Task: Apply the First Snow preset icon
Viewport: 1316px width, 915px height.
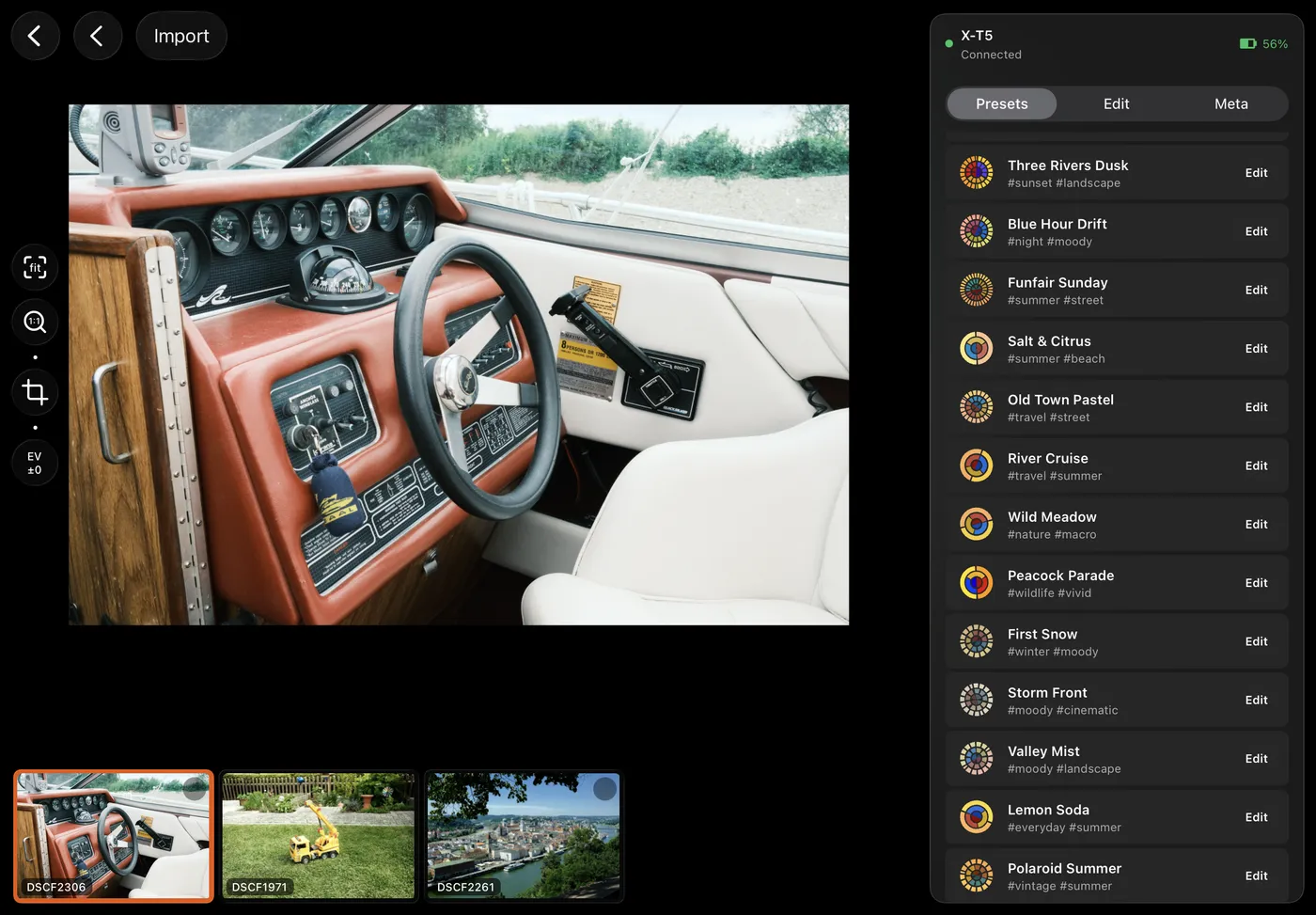Action: coord(977,641)
